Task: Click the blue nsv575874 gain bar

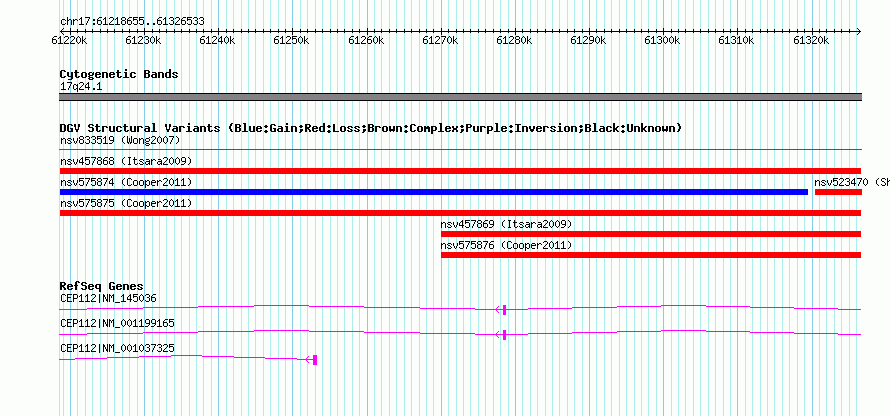Action: [434, 192]
